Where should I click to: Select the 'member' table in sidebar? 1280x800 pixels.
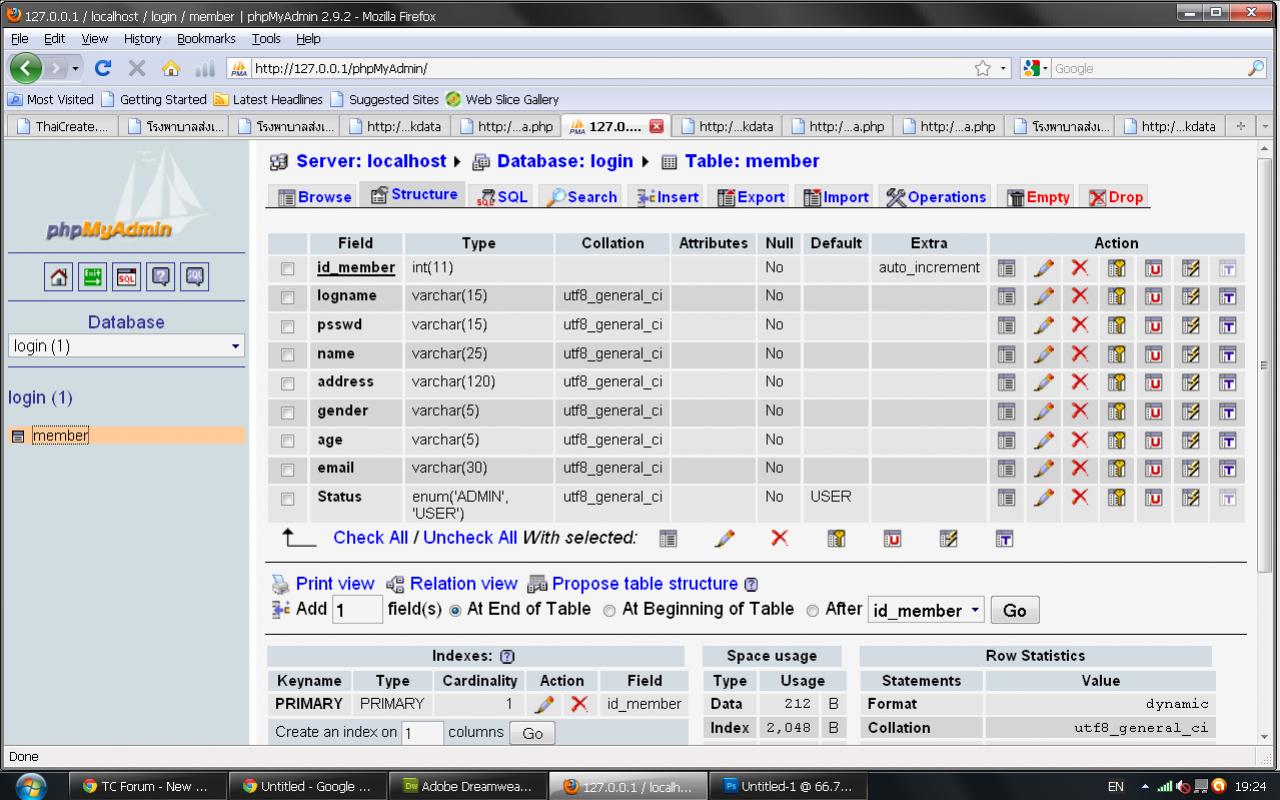[60, 435]
